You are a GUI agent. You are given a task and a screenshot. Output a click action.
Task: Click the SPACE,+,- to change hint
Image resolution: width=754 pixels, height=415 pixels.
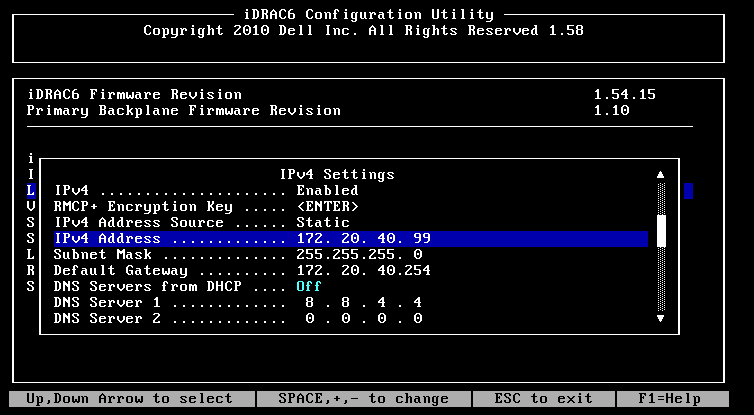[364, 399]
